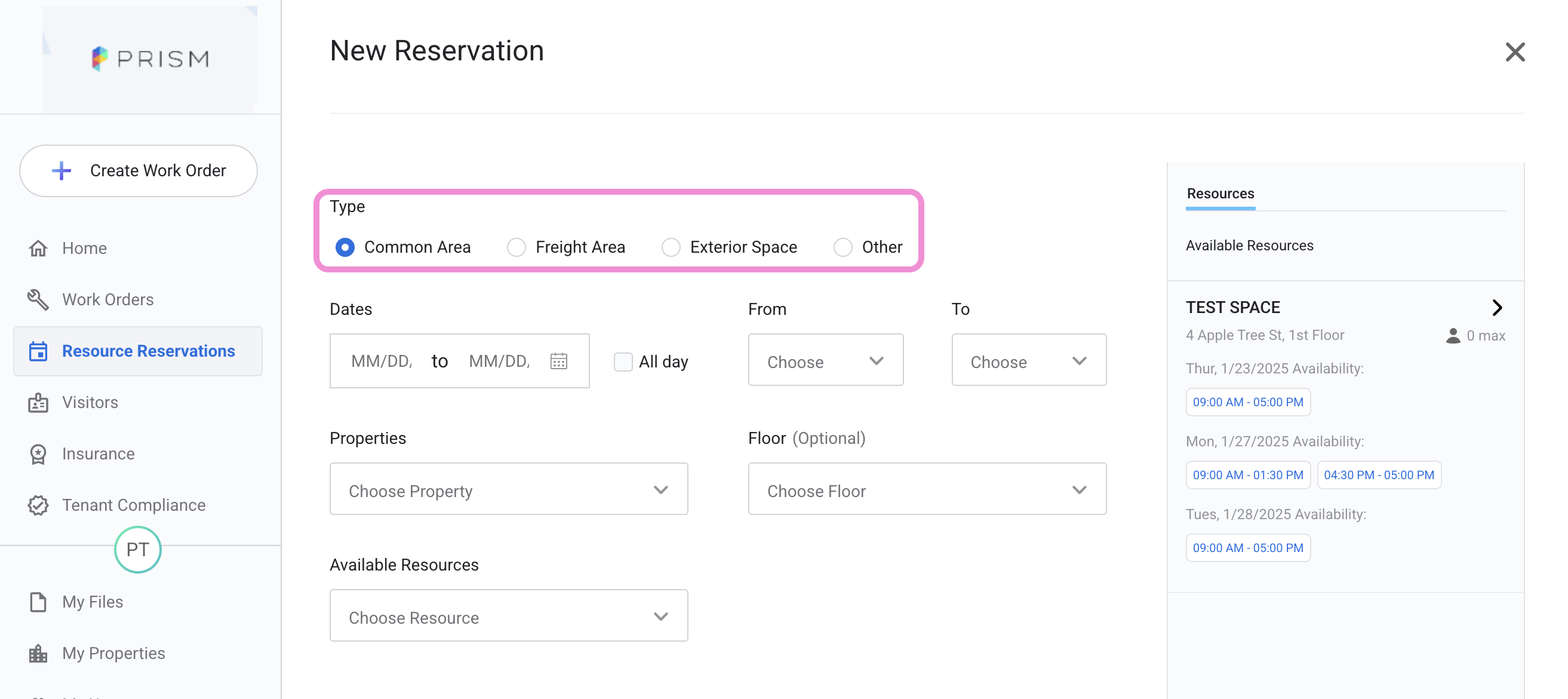Click the My Properties building icon
The height and width of the screenshot is (699, 1568).
coord(38,654)
